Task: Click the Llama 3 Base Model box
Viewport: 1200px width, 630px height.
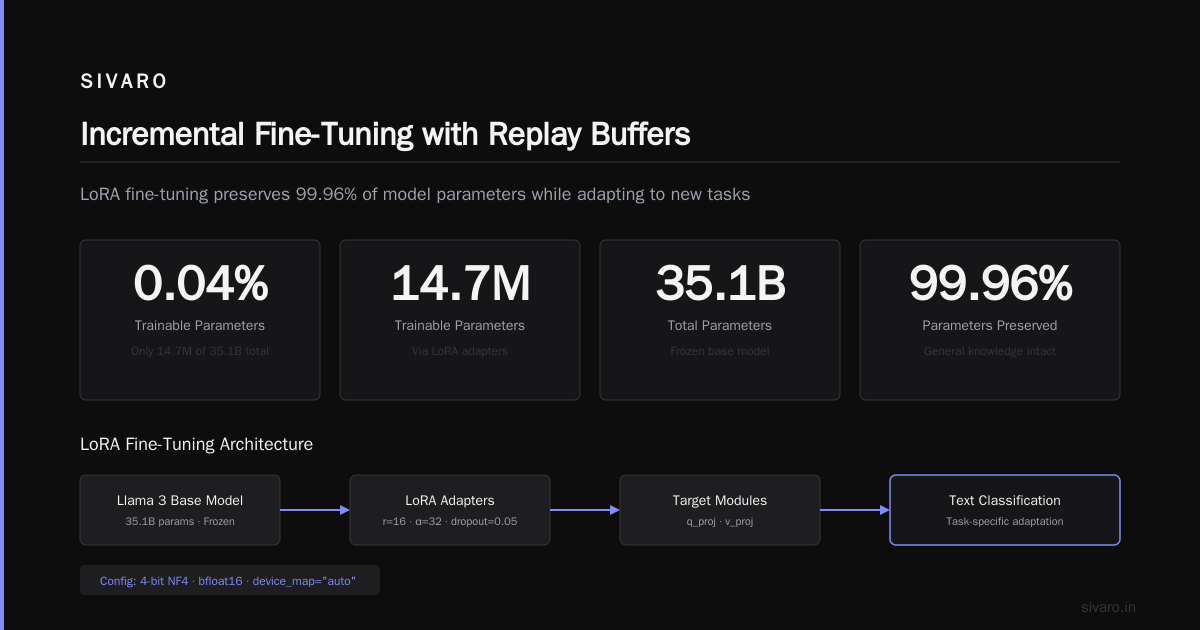Action: [x=180, y=510]
